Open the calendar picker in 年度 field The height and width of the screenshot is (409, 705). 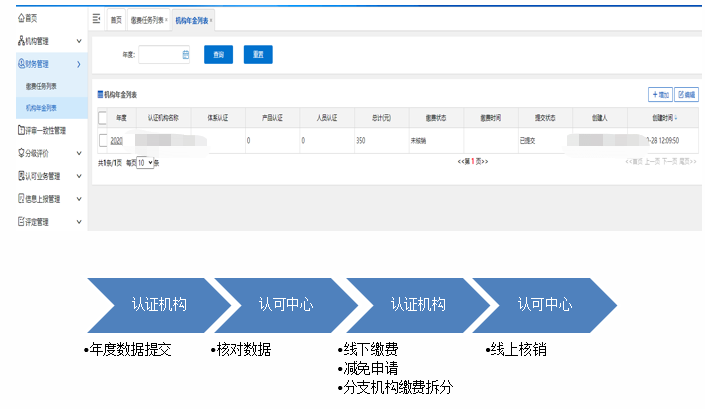pos(185,55)
